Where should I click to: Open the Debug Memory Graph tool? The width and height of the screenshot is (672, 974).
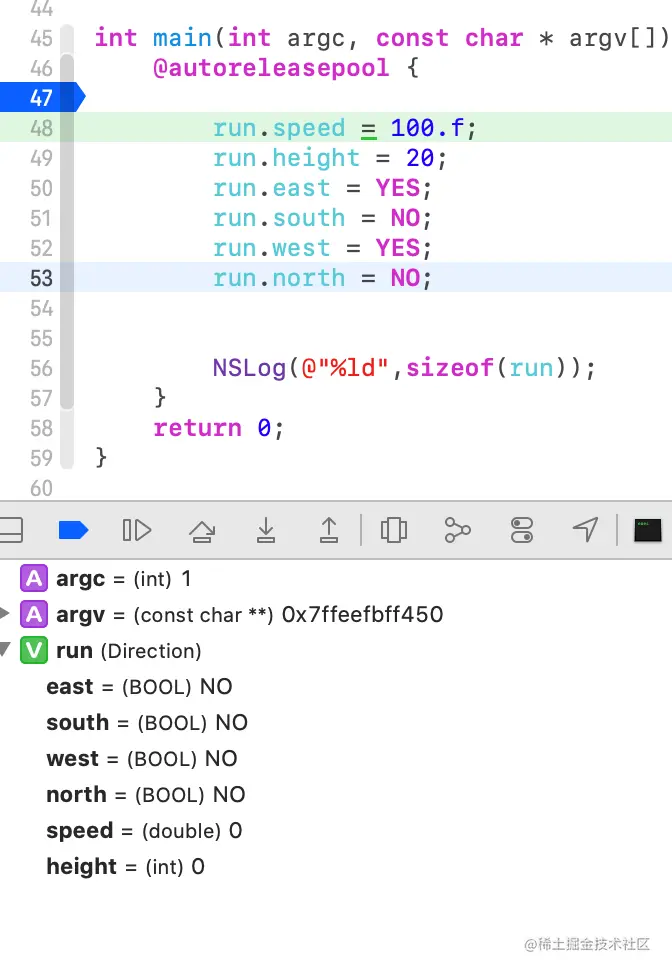coord(458,531)
